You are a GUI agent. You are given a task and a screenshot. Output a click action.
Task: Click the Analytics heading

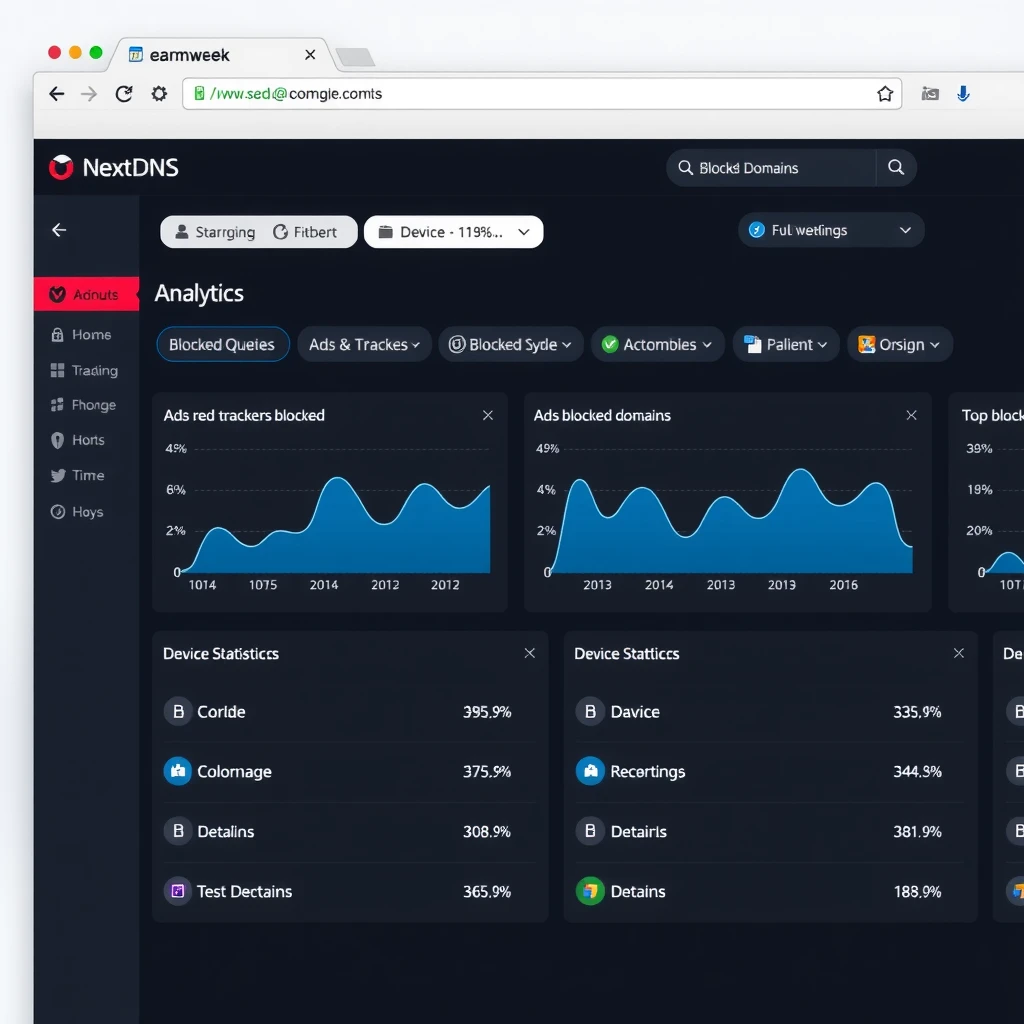coord(199,293)
